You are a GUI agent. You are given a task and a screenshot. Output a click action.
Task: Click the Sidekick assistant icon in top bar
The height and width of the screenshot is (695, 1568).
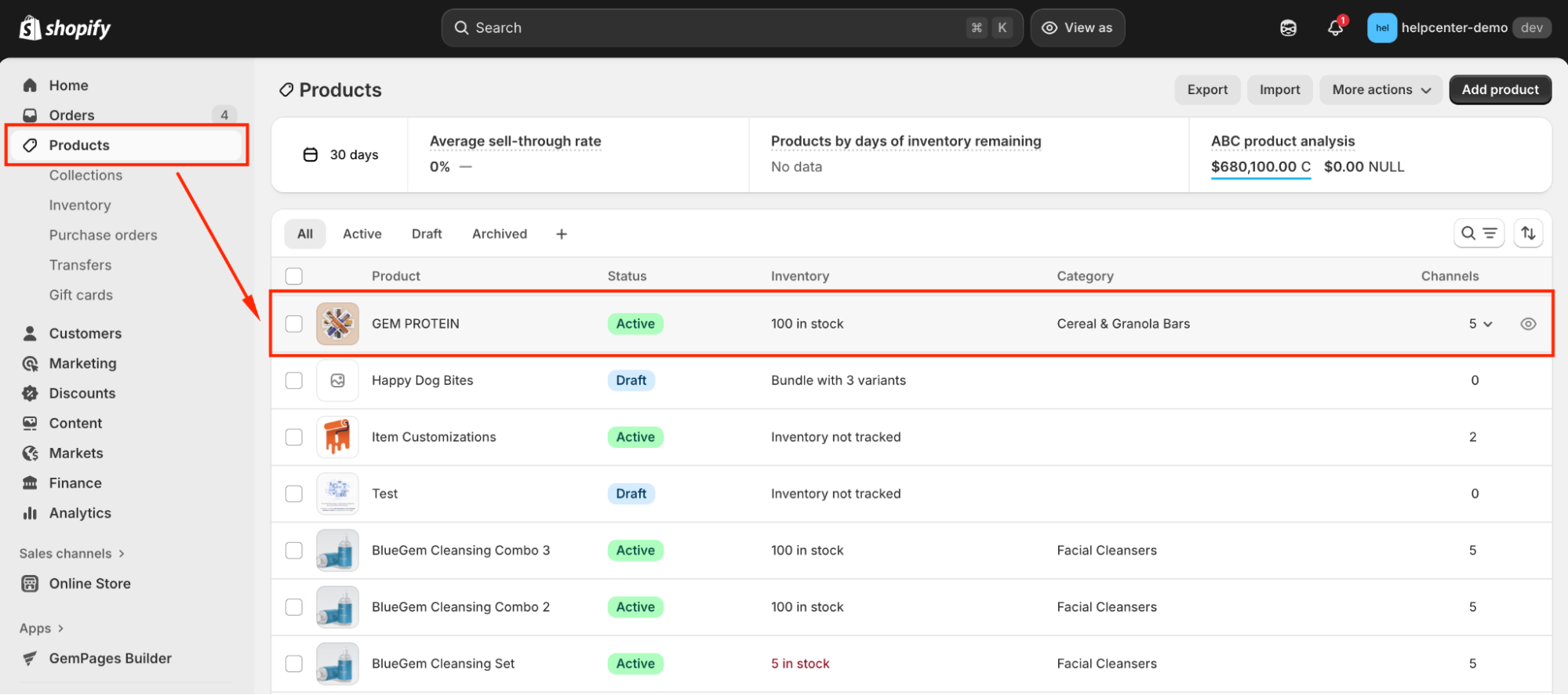click(x=1288, y=28)
